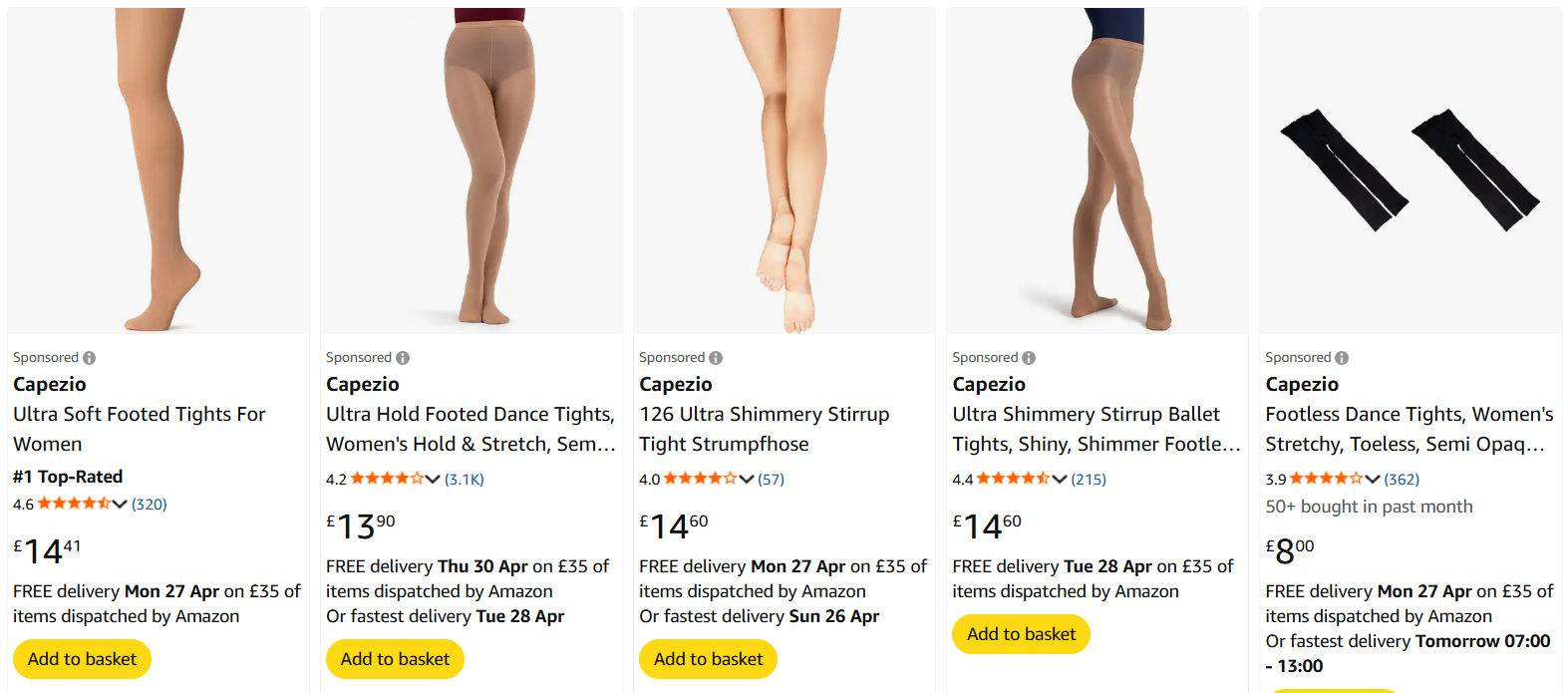The image size is (1568, 693).
Task: Click the 3.9 star rating icons
Action: (x=1326, y=479)
